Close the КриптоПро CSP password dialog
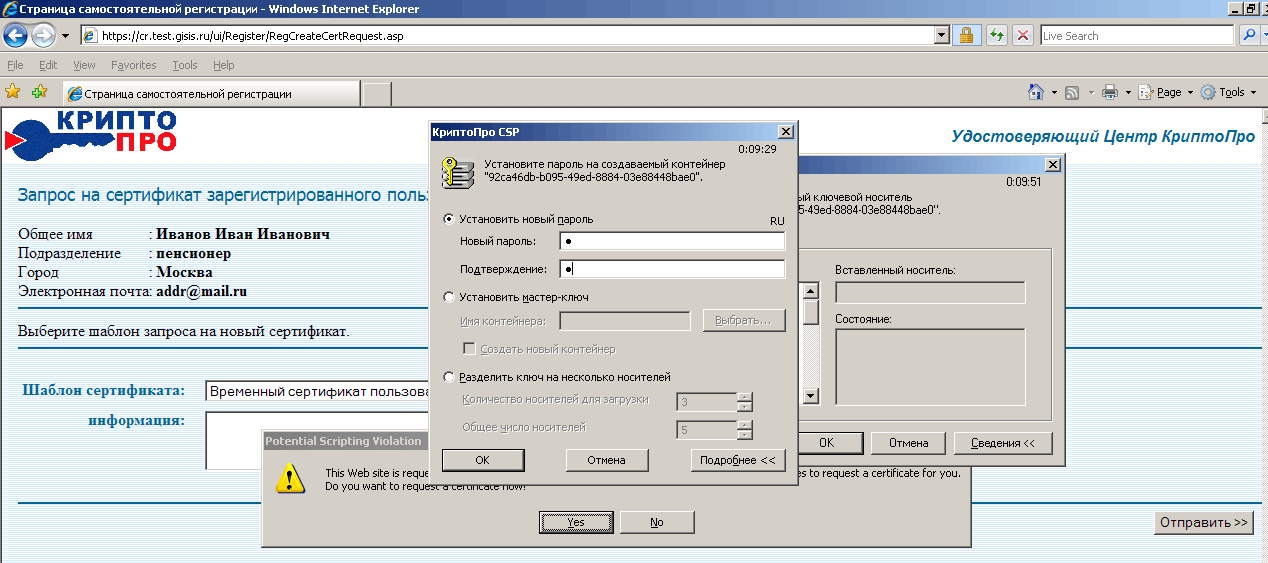Screen dimensions: 1268x563 (x=786, y=132)
